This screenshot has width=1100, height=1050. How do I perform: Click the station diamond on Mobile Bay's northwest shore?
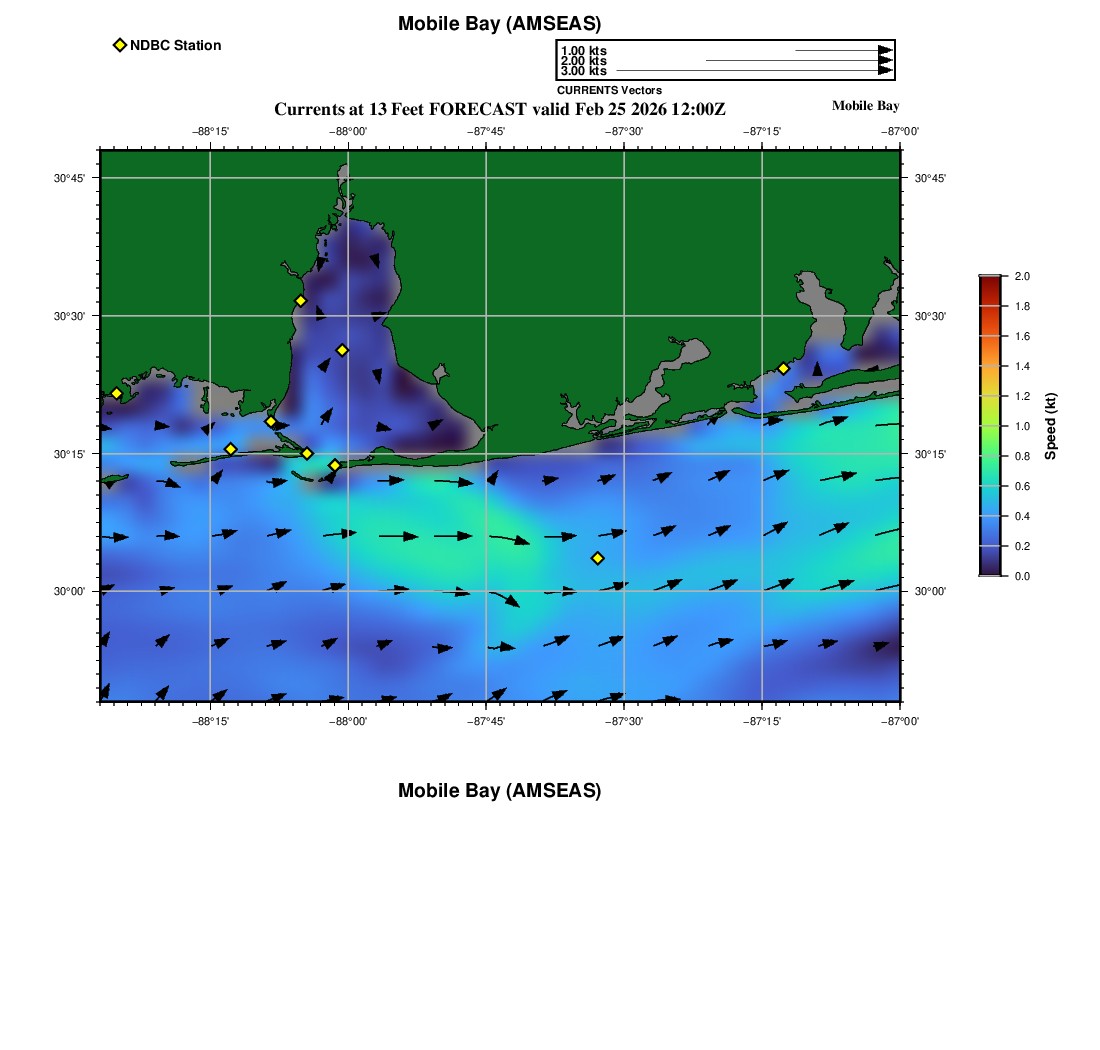(300, 301)
